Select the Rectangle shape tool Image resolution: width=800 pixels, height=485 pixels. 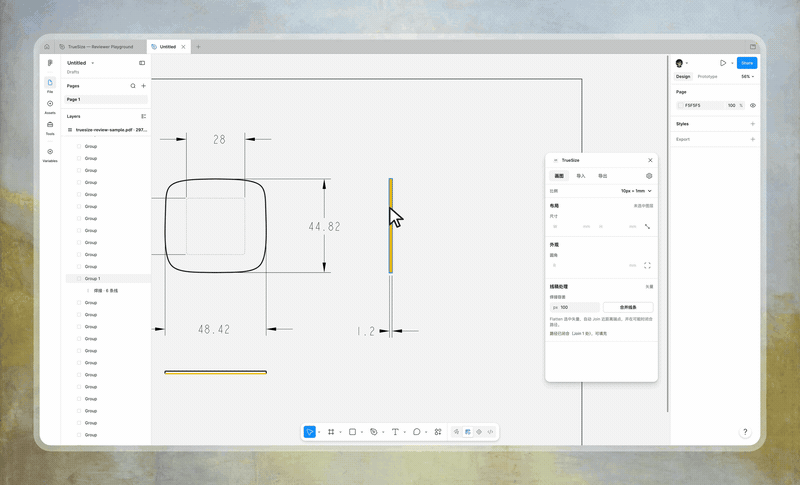(352, 432)
